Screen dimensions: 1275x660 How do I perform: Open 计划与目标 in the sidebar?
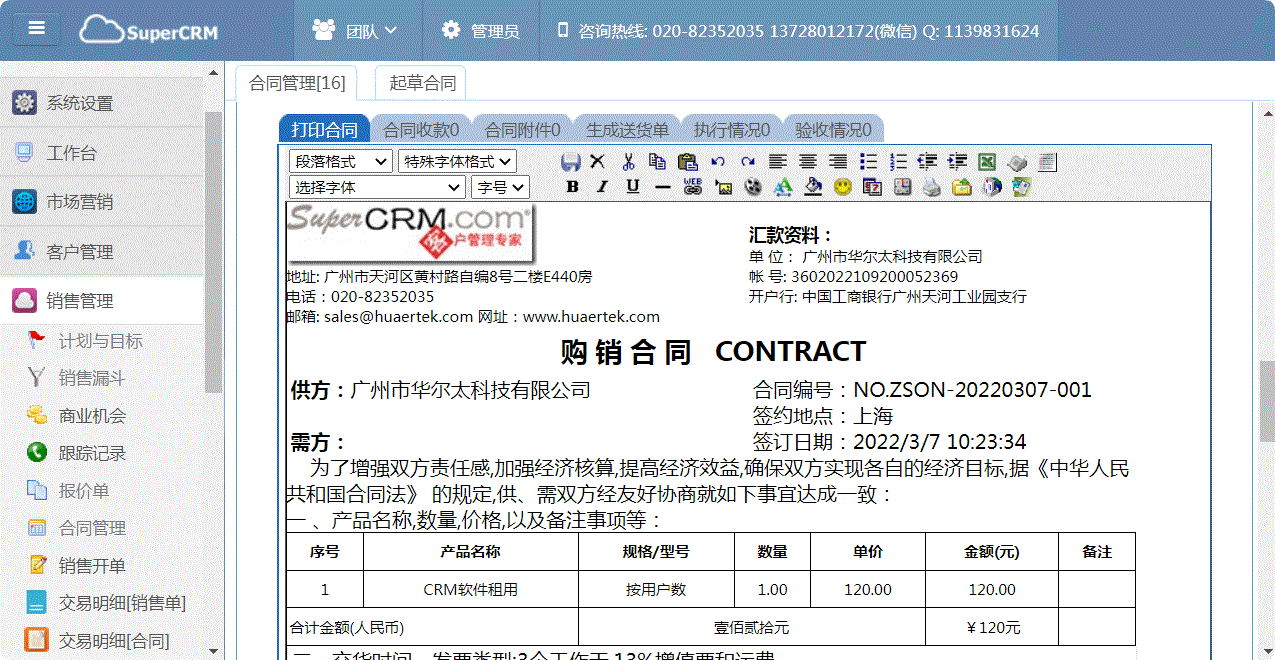click(101, 341)
